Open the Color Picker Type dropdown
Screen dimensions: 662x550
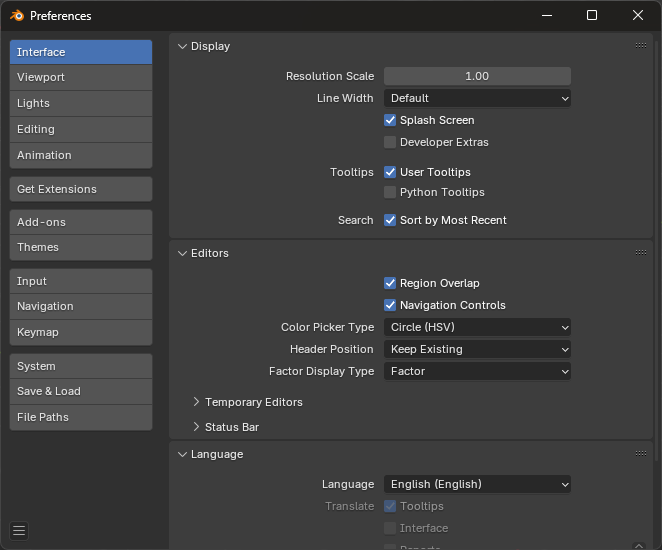coord(477,327)
